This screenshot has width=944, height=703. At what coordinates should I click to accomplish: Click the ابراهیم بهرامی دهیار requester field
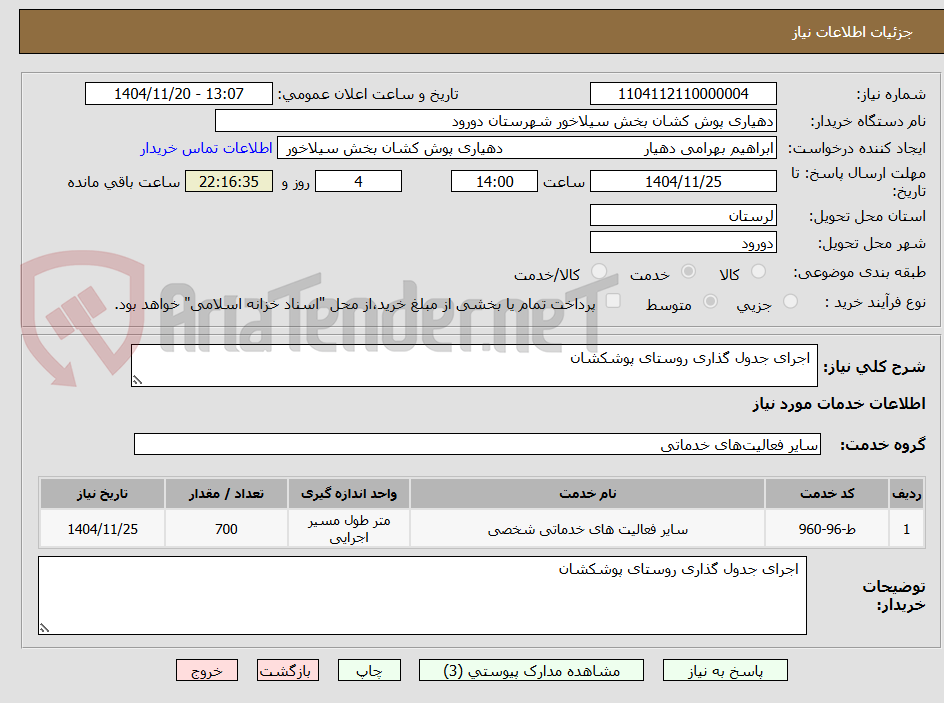click(x=527, y=148)
